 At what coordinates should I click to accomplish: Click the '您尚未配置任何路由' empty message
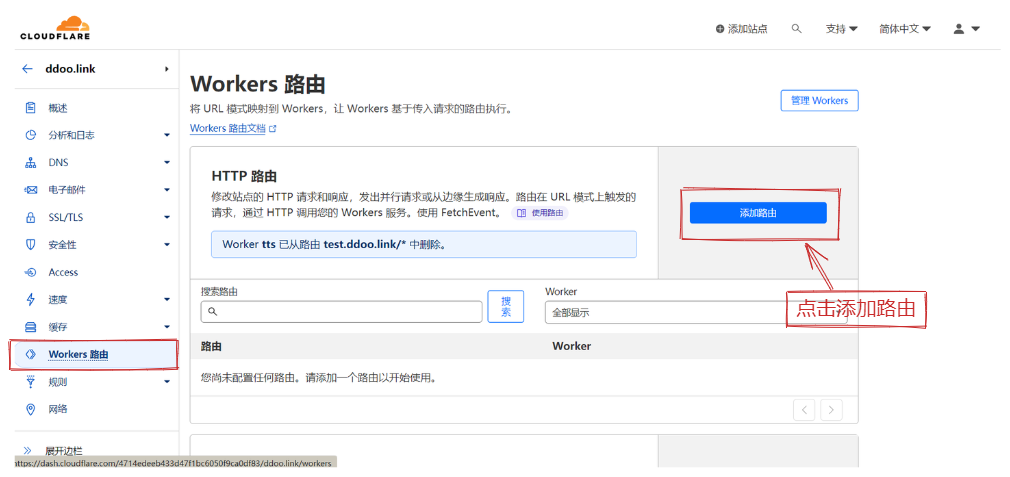[319, 378]
